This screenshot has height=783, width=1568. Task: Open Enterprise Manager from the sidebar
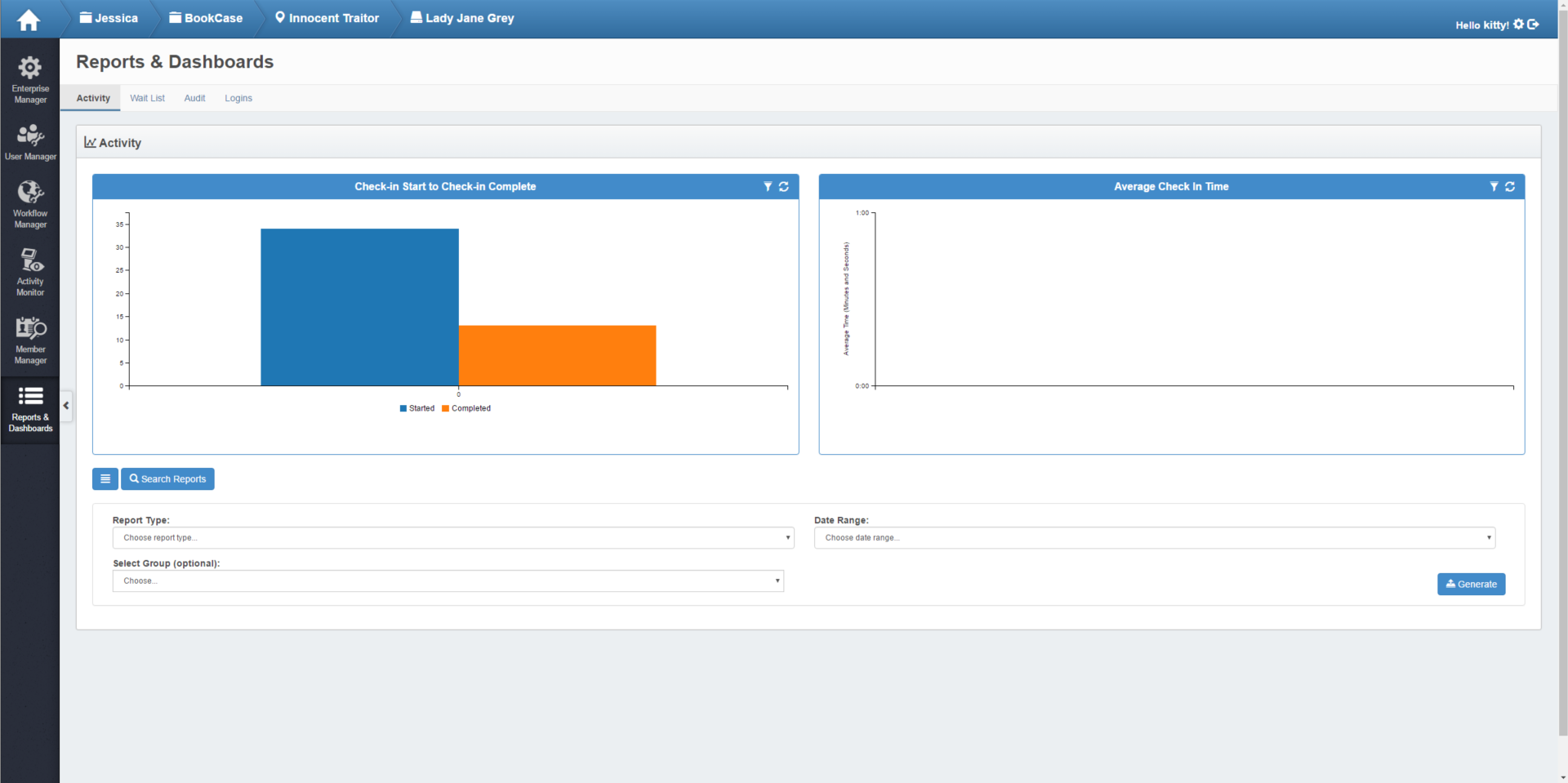[x=30, y=79]
